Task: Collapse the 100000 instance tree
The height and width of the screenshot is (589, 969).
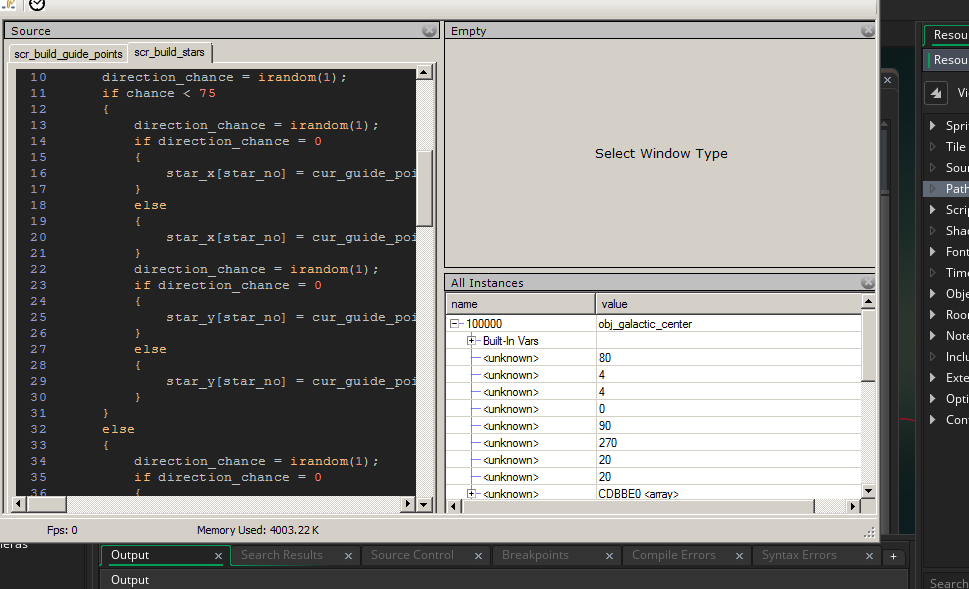Action: click(x=455, y=323)
